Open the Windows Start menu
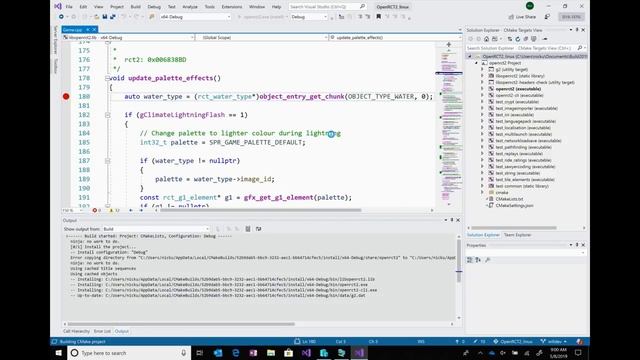640x360 pixels. [x=58, y=353]
